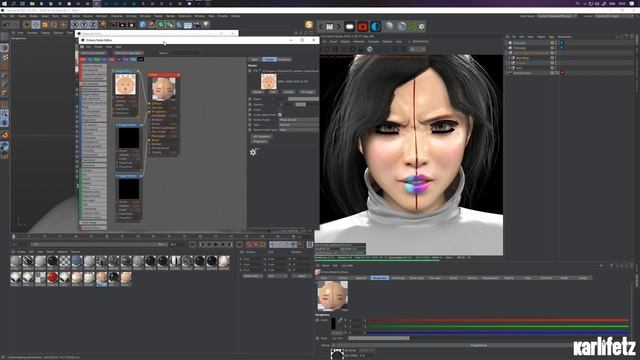Click Apply in coordinates panel
This screenshot has width=640, height=360.
tap(302, 276)
